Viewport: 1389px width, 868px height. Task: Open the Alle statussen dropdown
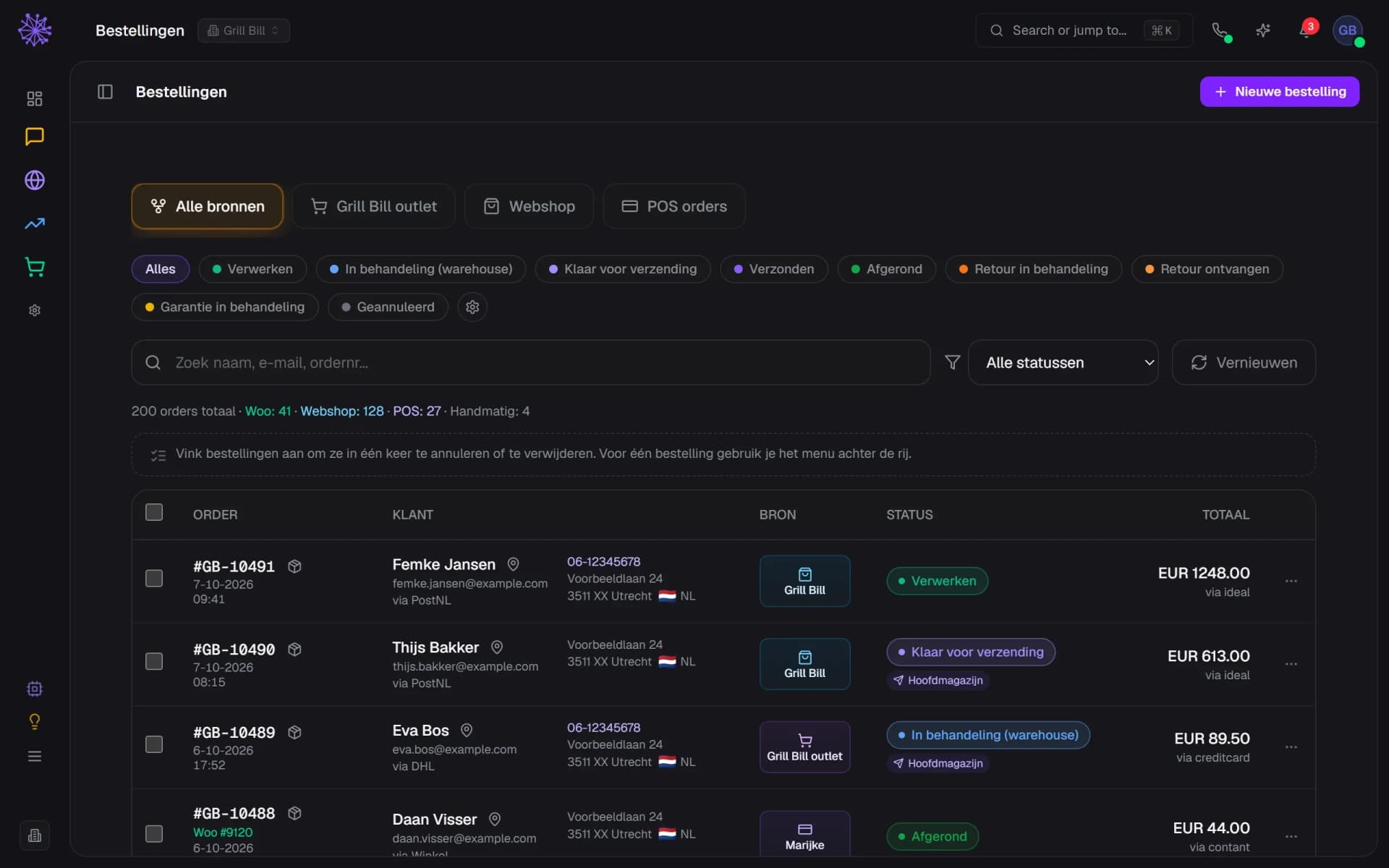(x=1063, y=362)
